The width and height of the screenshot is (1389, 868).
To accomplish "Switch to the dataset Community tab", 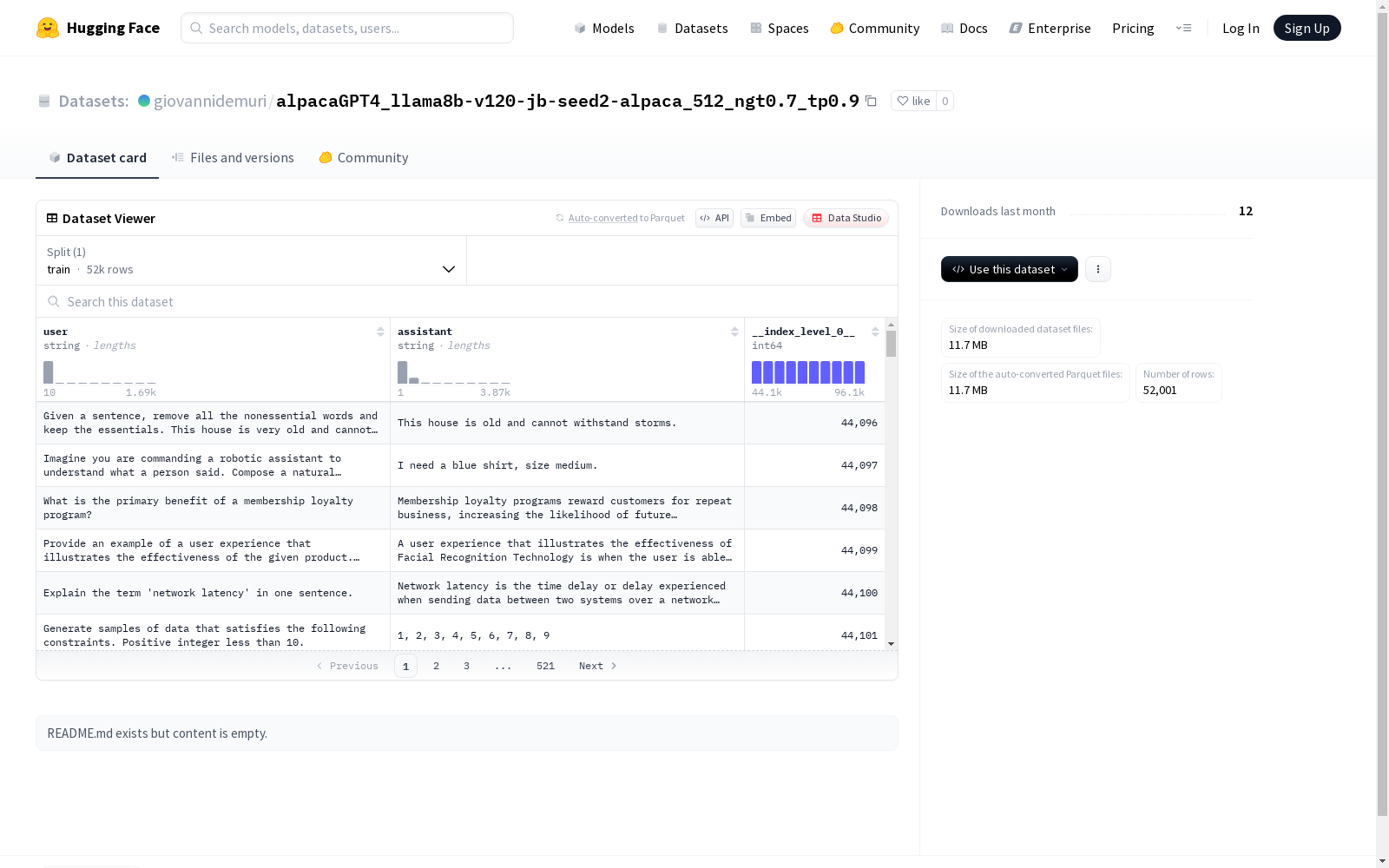I will [364, 157].
